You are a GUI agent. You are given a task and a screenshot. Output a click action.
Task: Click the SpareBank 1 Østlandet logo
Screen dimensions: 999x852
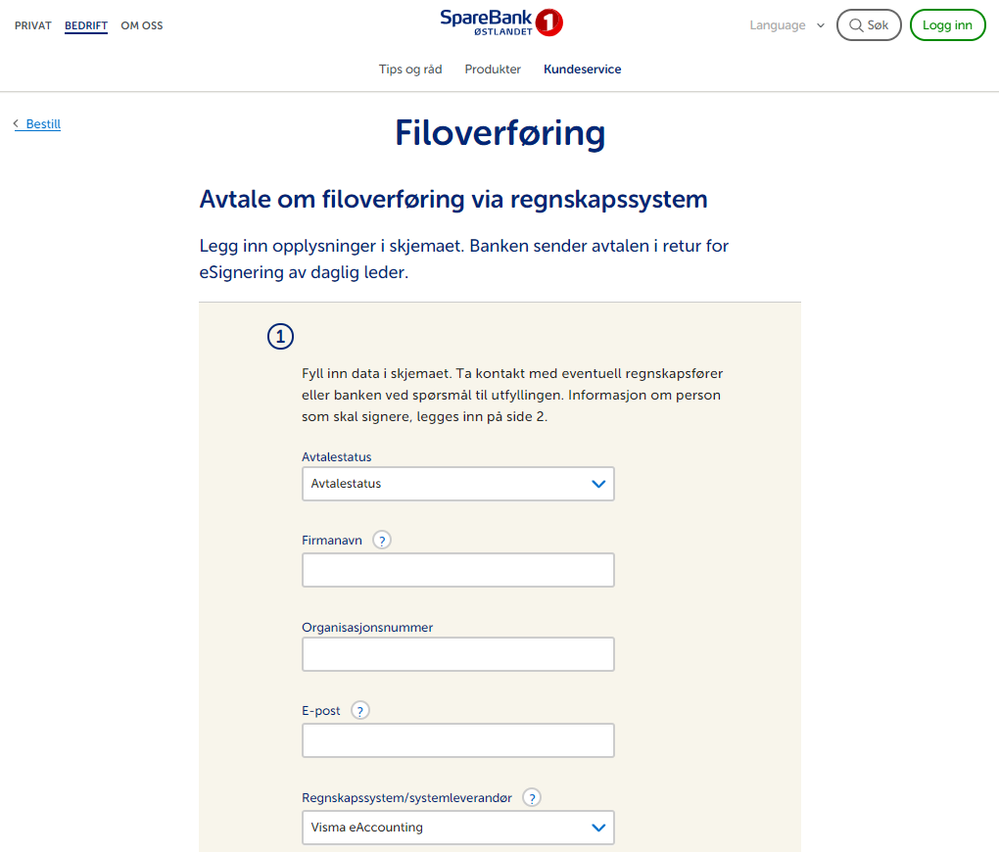click(x=501, y=22)
